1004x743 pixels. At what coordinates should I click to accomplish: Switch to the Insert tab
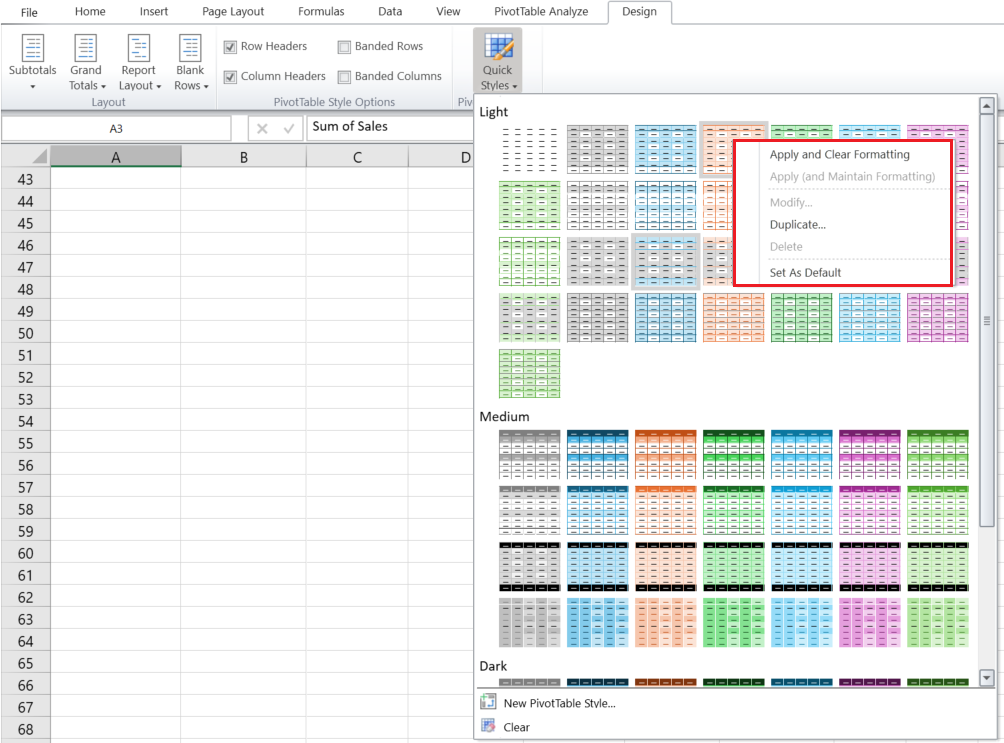[x=154, y=12]
